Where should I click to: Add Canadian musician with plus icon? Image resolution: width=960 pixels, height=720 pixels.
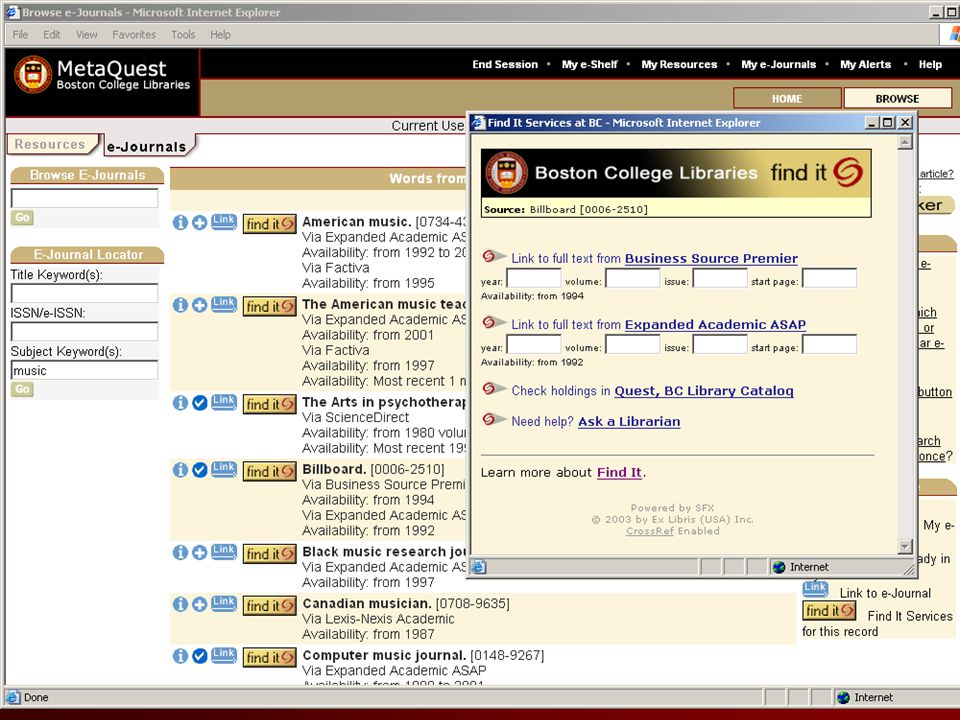[x=200, y=604]
